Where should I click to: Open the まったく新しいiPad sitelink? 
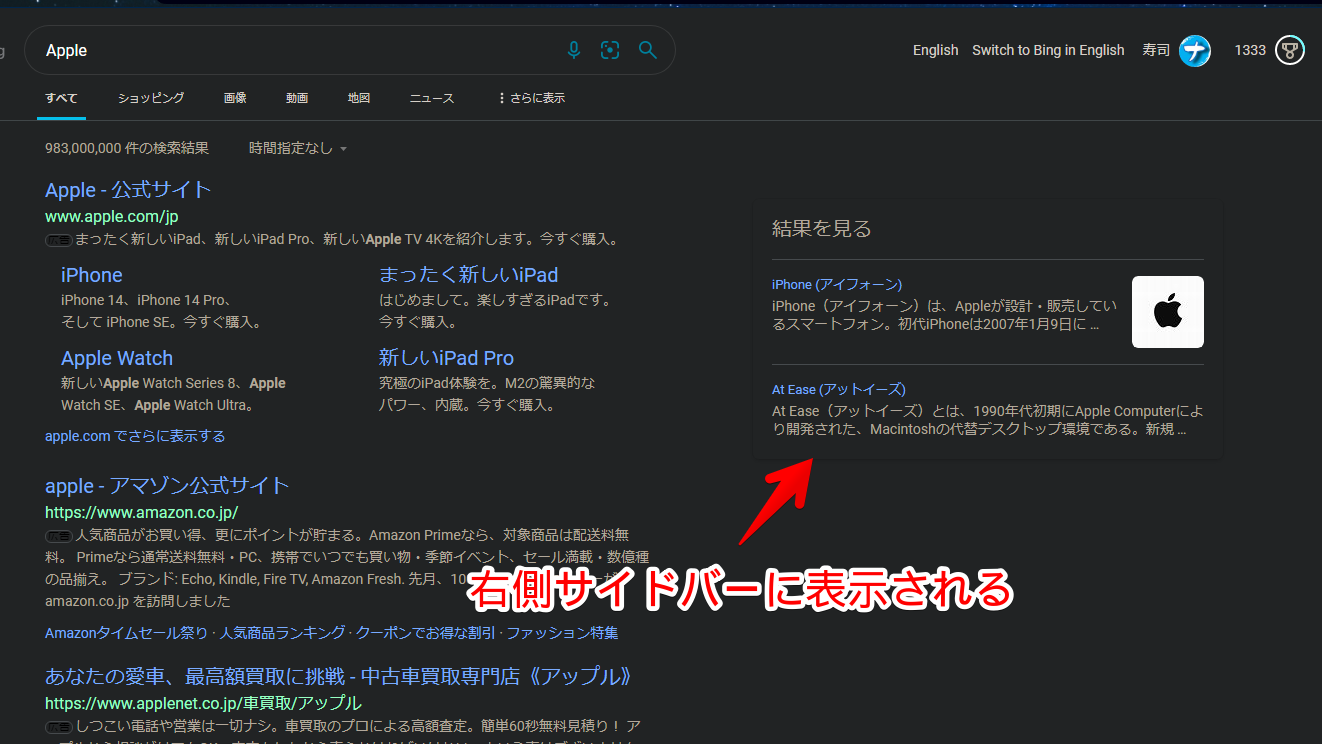(x=469, y=275)
